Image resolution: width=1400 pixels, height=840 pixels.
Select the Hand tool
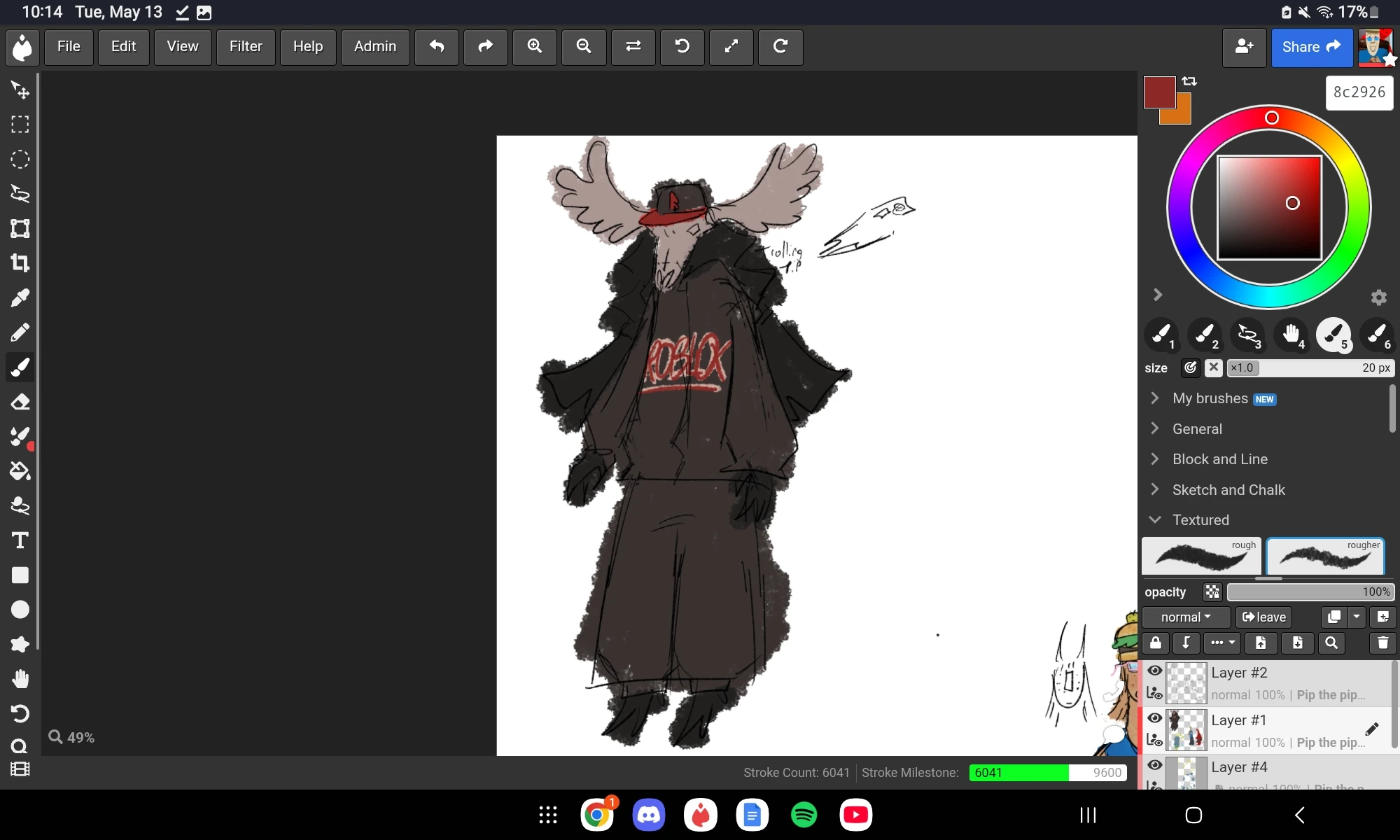[20, 679]
